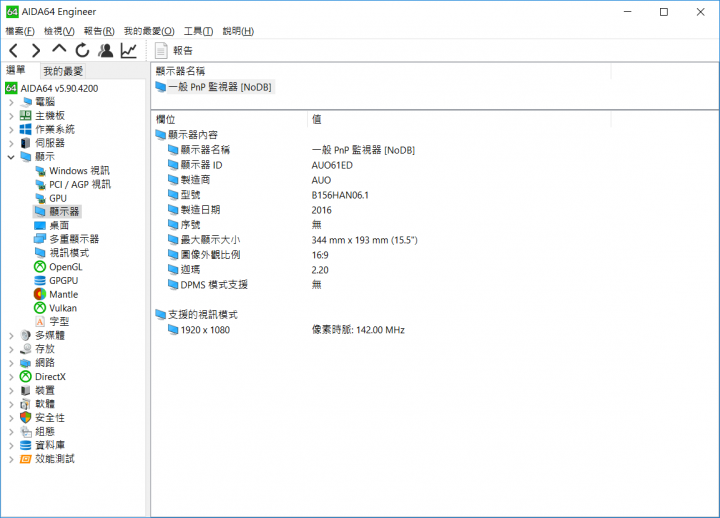Open the 報告(R) menu

[99, 31]
